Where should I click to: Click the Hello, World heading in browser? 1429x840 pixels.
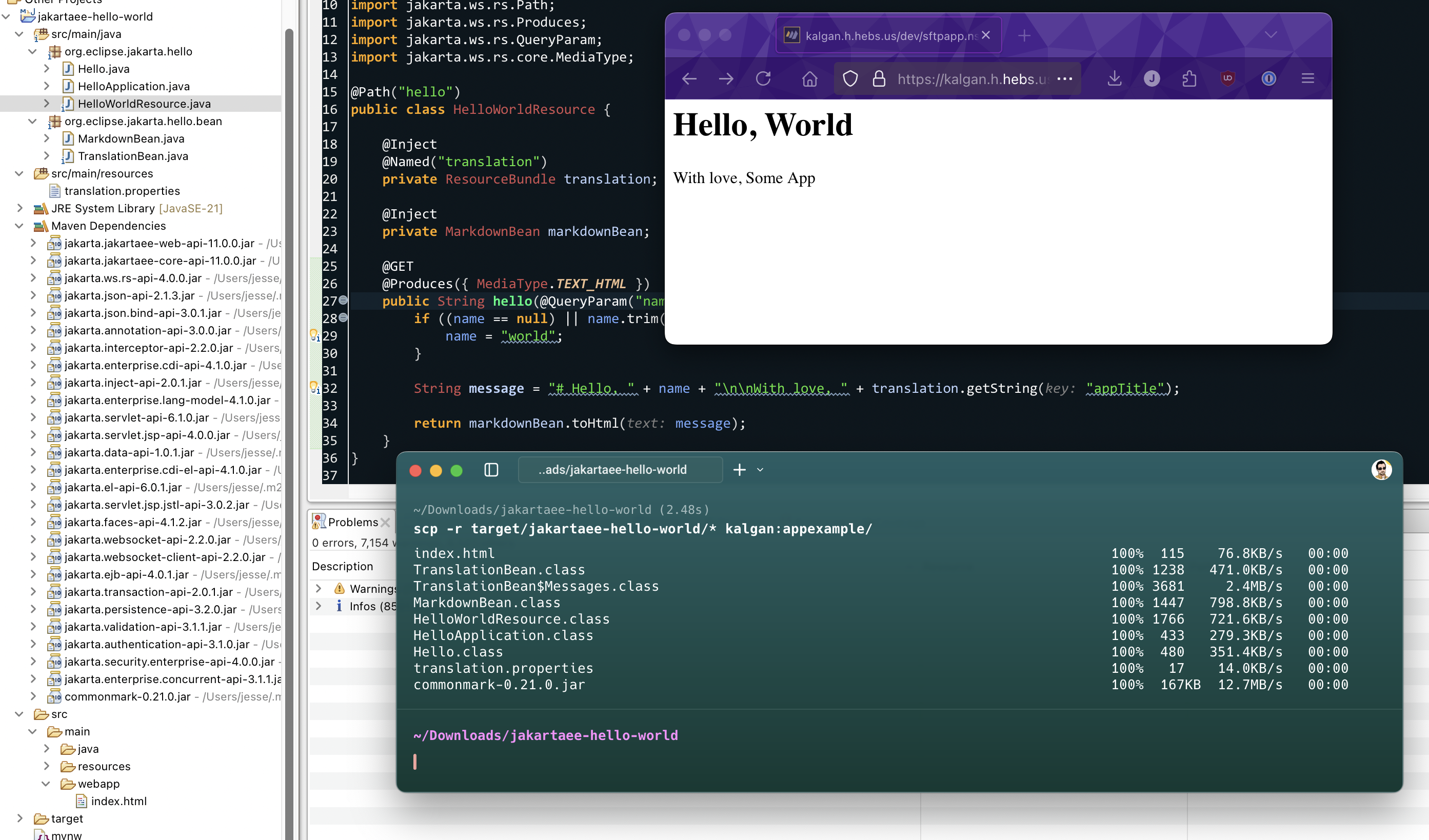click(x=763, y=125)
